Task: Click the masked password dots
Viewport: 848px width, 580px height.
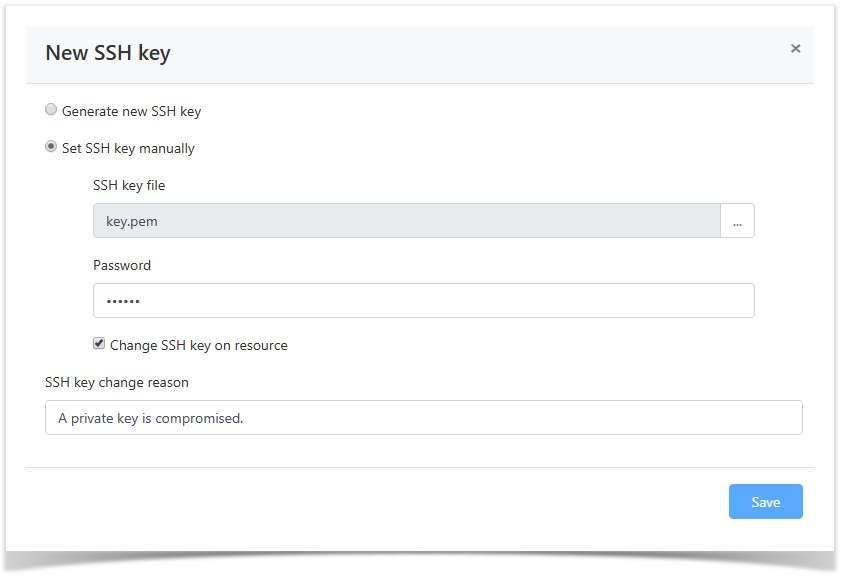Action: 123,301
